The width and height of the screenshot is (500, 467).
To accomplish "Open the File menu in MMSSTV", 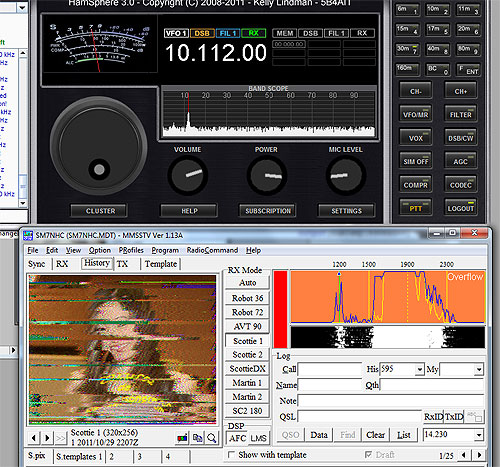I will click(33, 250).
